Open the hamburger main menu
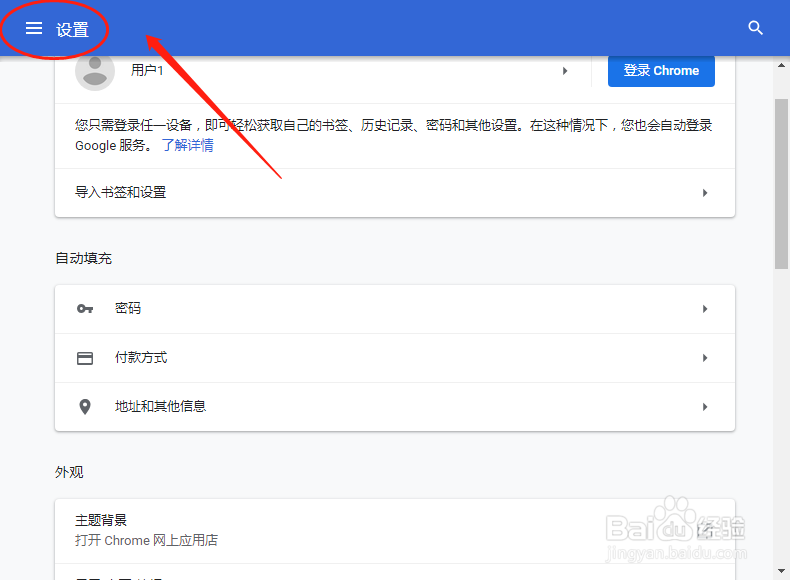Image resolution: width=790 pixels, height=580 pixels. (x=34, y=28)
